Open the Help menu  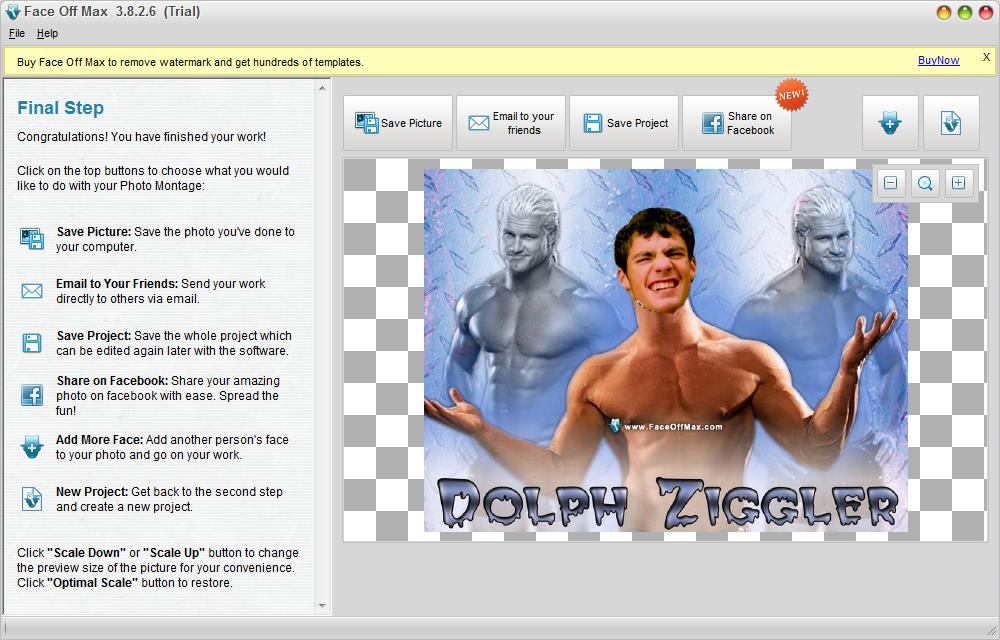point(47,33)
